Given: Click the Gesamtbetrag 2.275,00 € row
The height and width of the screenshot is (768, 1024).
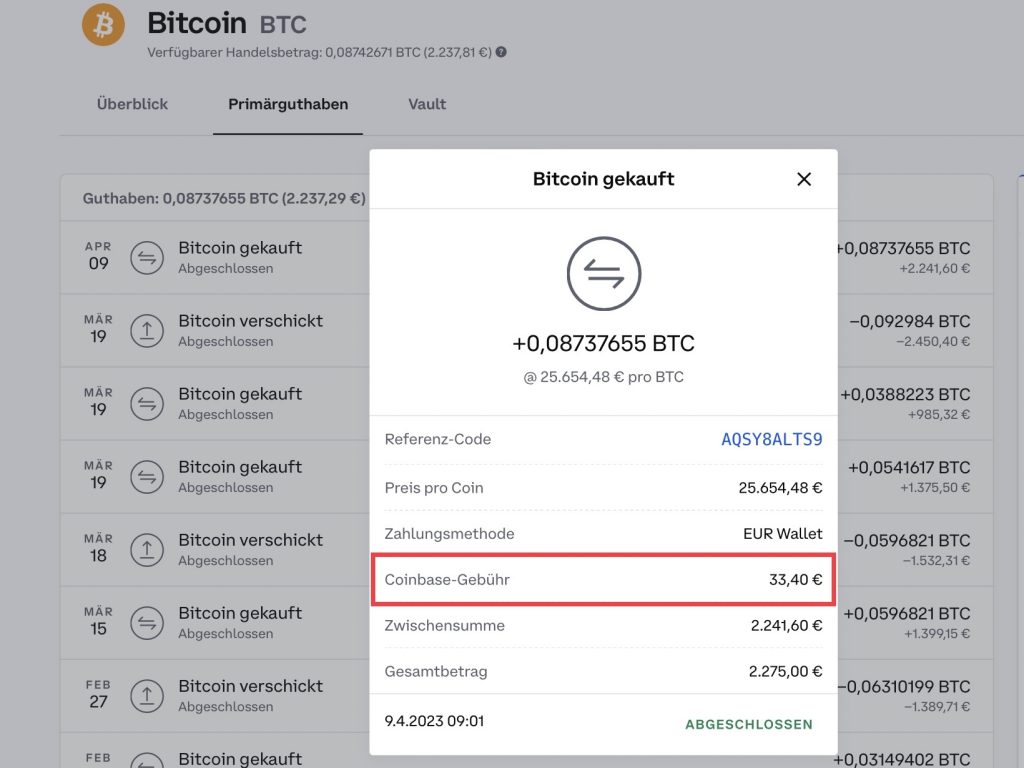Looking at the screenshot, I should click(x=603, y=671).
